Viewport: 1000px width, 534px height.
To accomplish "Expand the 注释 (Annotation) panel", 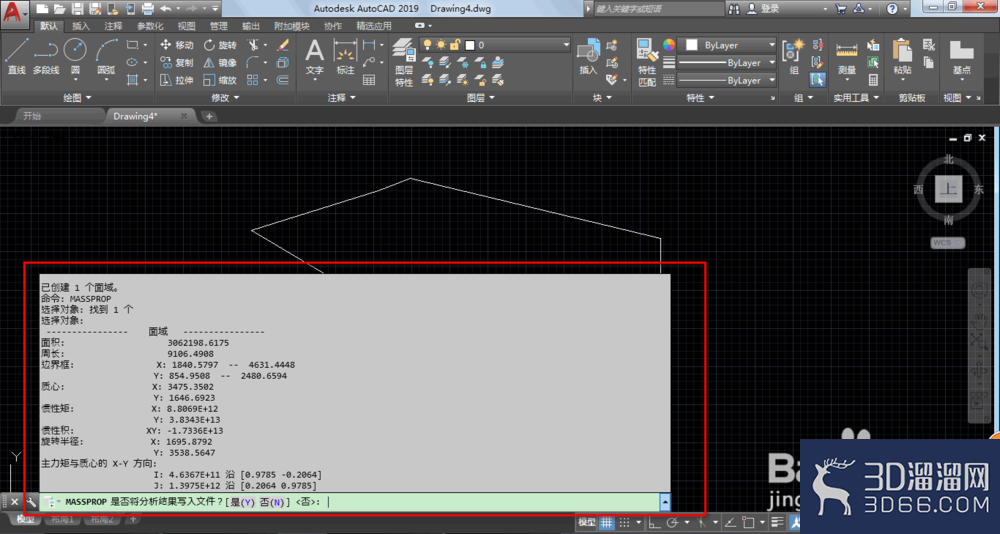I will click(342, 98).
